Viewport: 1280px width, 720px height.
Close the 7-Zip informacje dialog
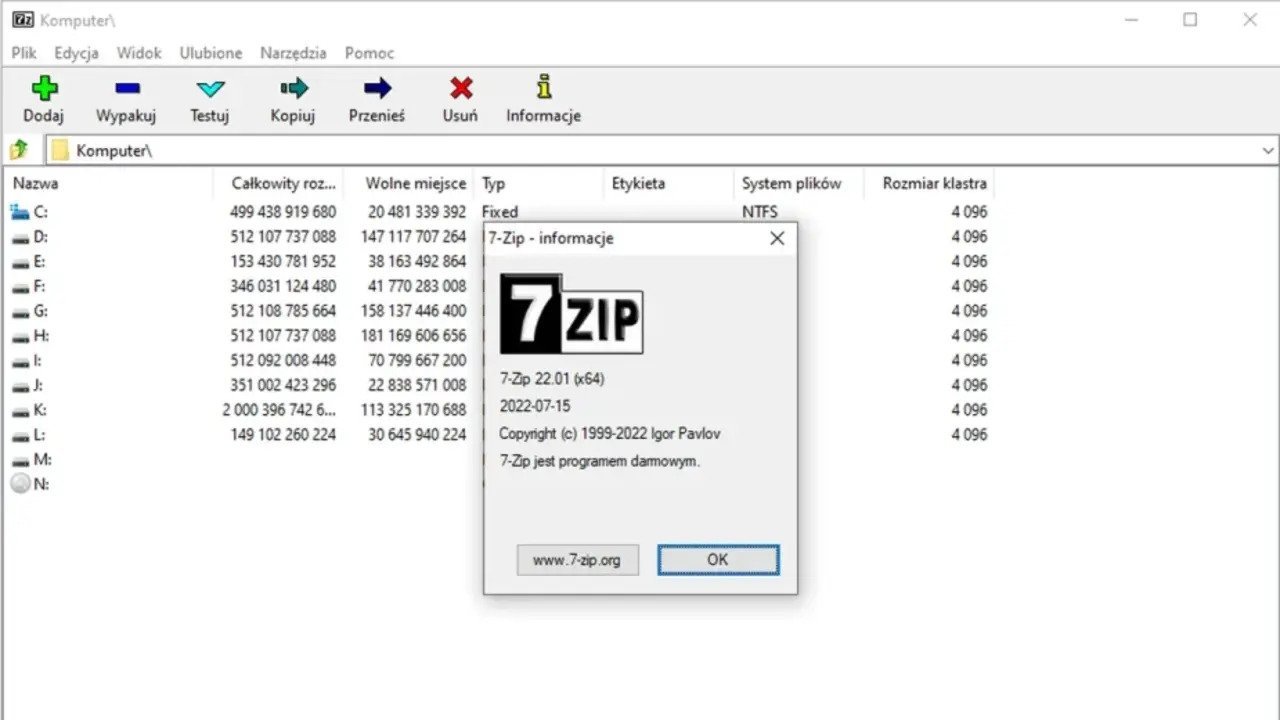click(777, 238)
